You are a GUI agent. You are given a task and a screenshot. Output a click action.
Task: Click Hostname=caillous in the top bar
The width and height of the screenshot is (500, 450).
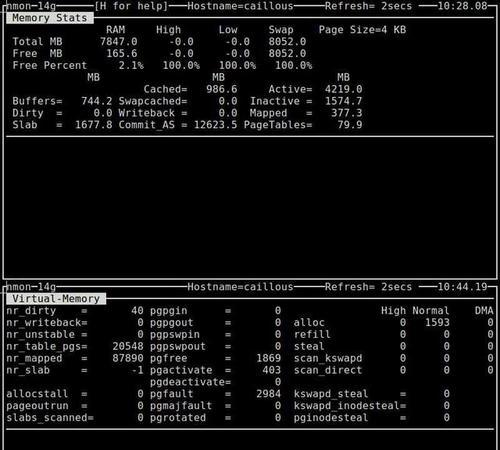(x=240, y=6)
